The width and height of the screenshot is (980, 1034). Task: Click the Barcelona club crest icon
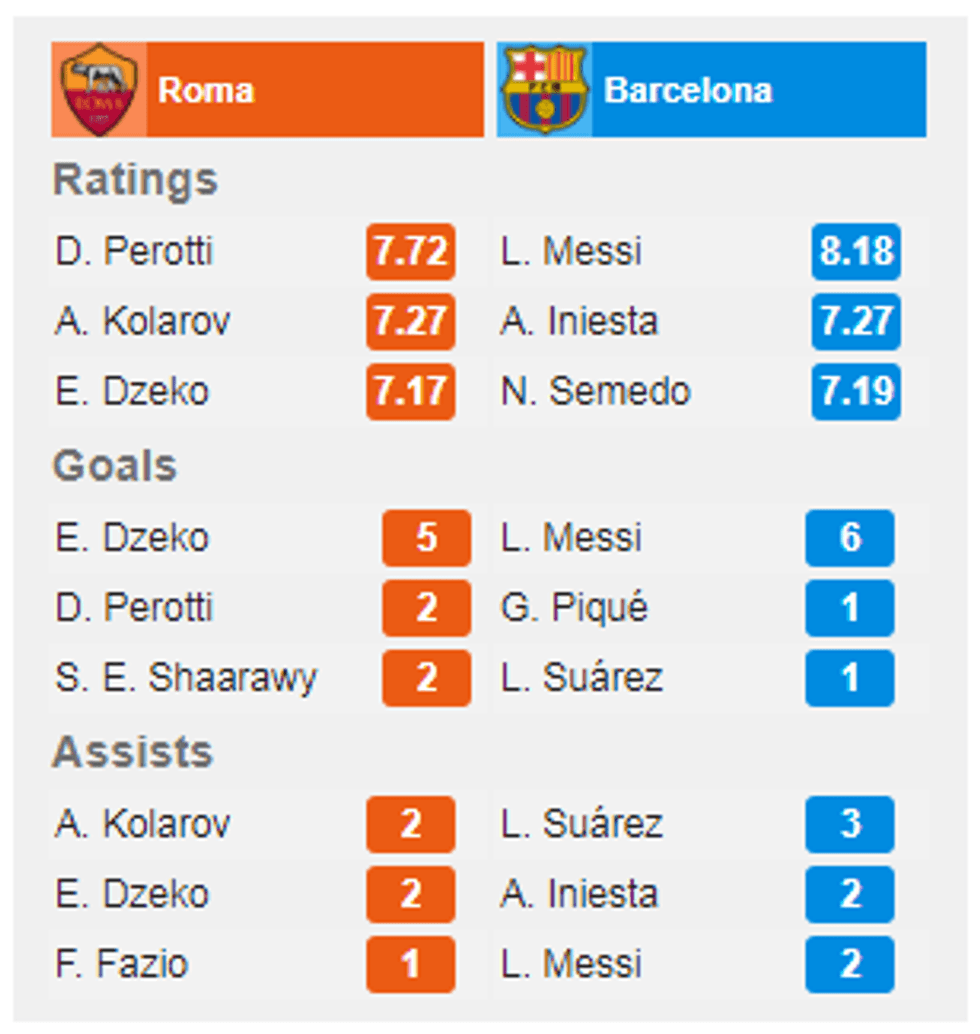pos(544,90)
